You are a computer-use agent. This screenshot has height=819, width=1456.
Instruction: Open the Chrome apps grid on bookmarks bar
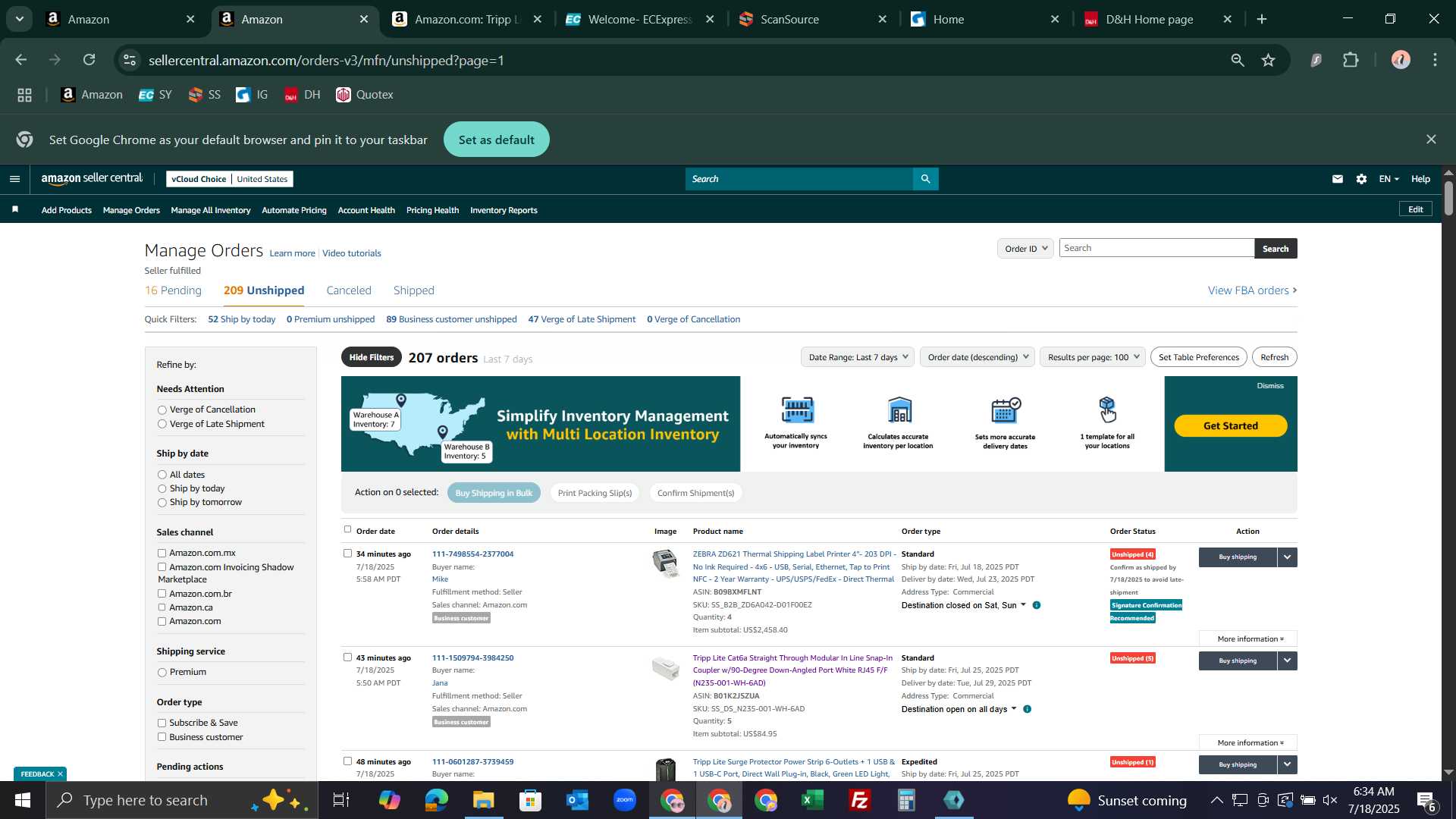(x=24, y=95)
